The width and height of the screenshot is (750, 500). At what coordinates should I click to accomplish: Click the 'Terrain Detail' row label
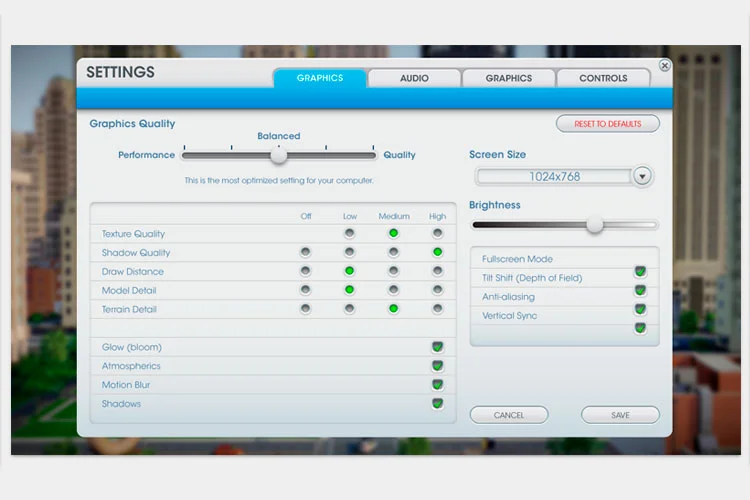(129, 310)
